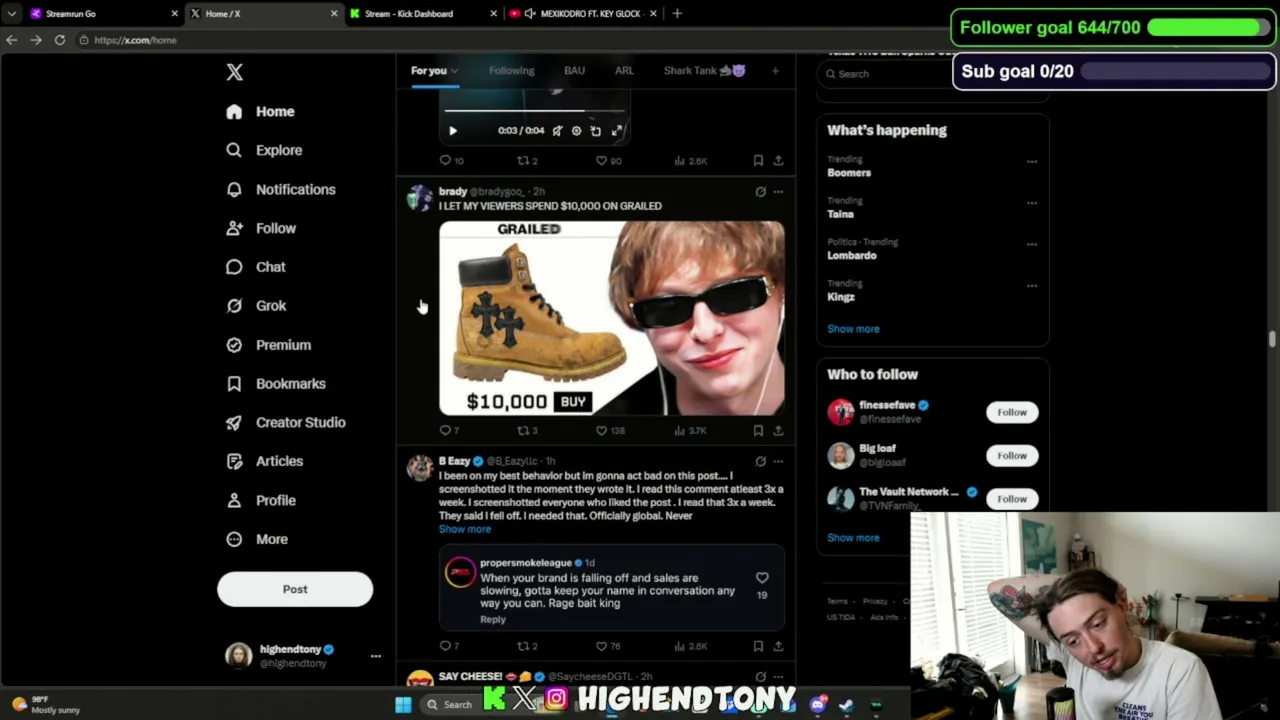
Task: Launch Grok from the sidebar
Action: tap(256, 306)
